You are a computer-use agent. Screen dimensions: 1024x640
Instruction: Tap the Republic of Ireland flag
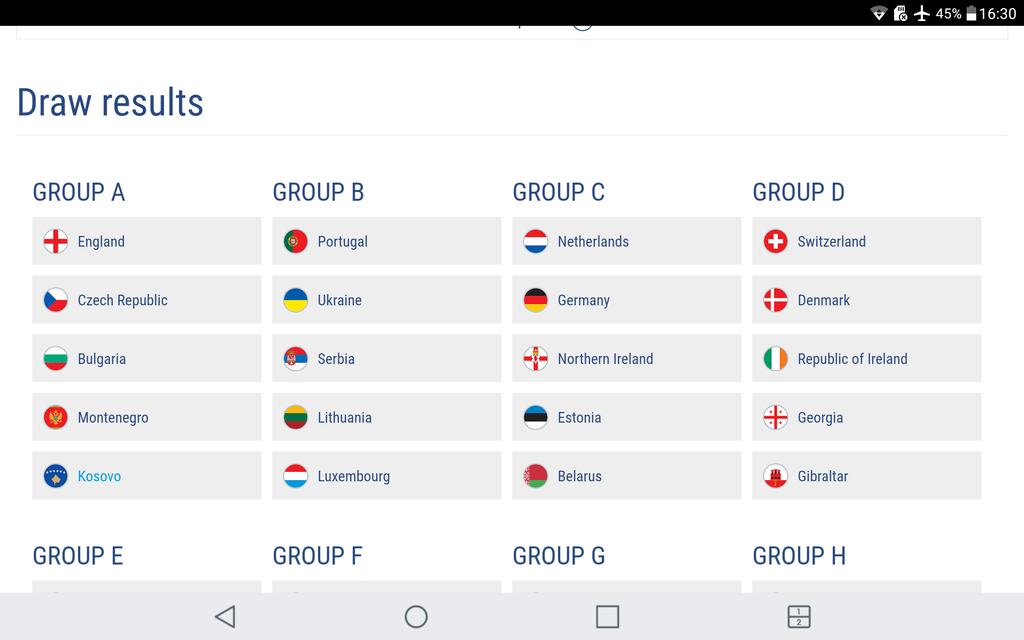click(x=776, y=359)
